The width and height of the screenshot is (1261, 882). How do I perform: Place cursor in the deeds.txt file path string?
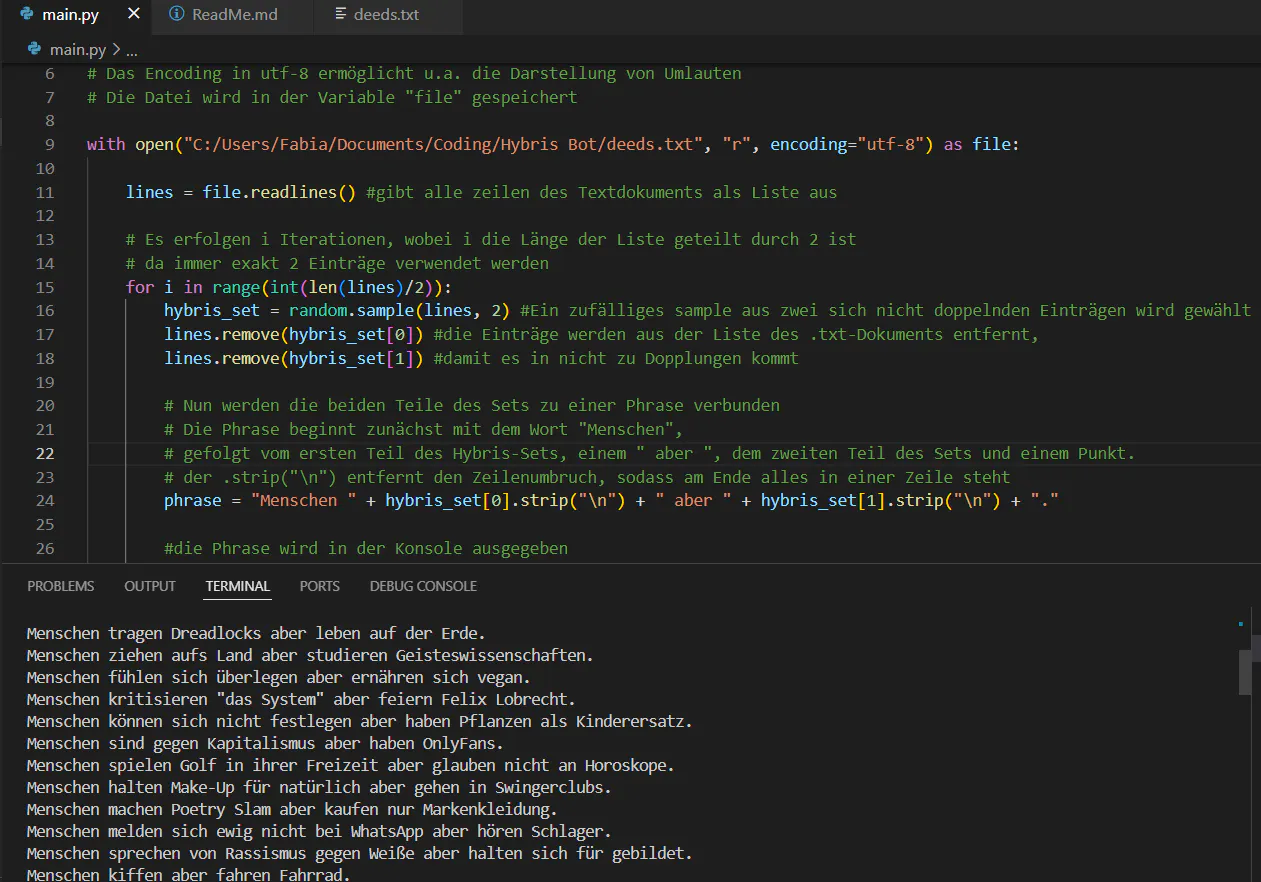point(436,144)
